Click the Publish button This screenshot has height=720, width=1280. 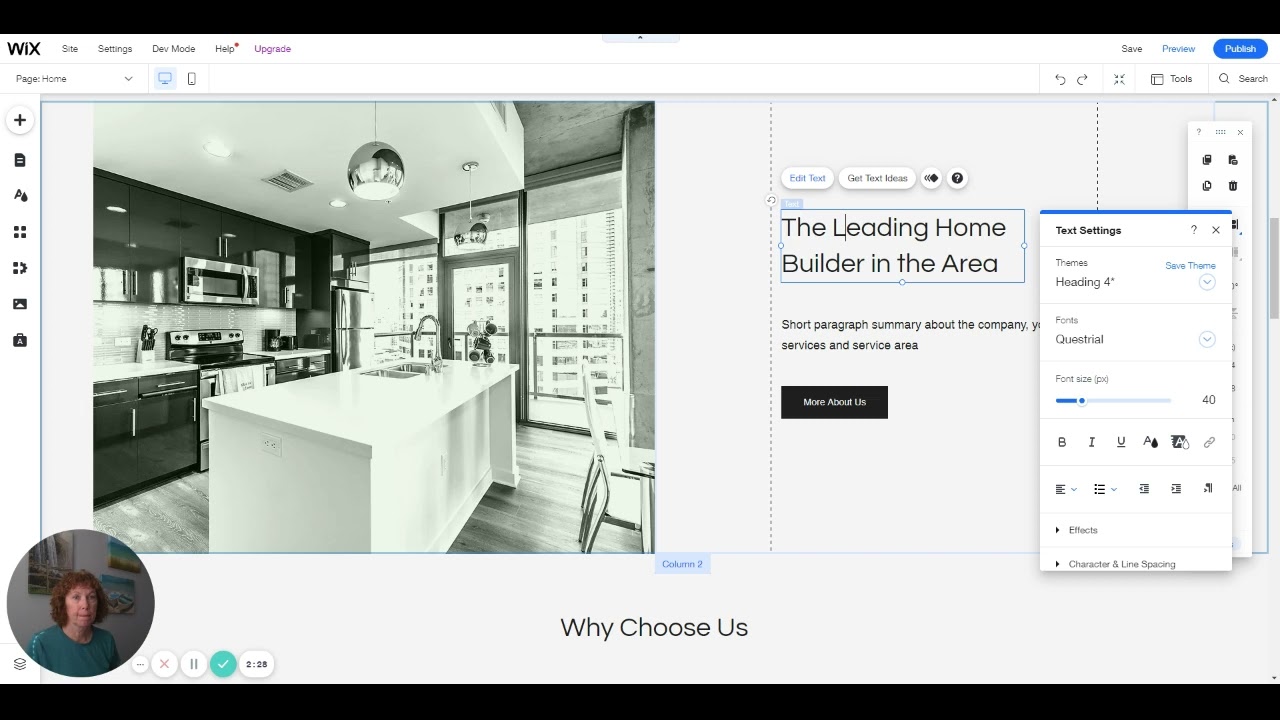(x=1240, y=48)
